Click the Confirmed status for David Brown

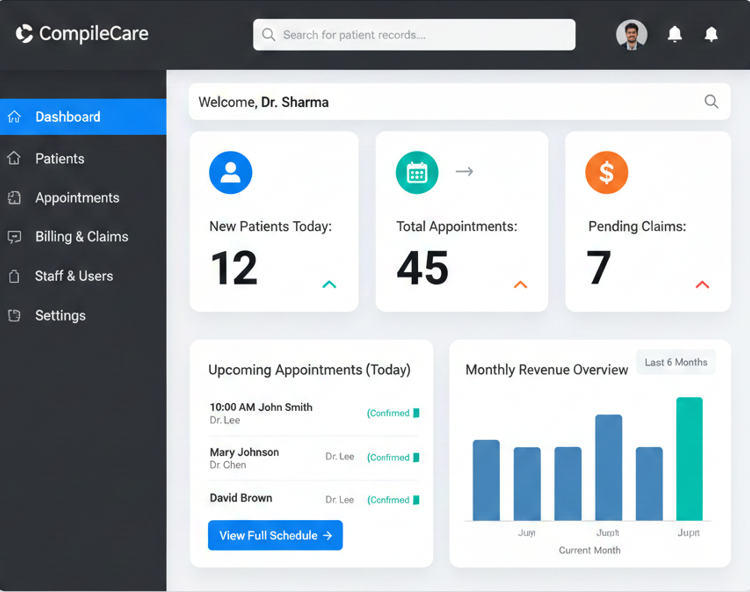pos(393,500)
